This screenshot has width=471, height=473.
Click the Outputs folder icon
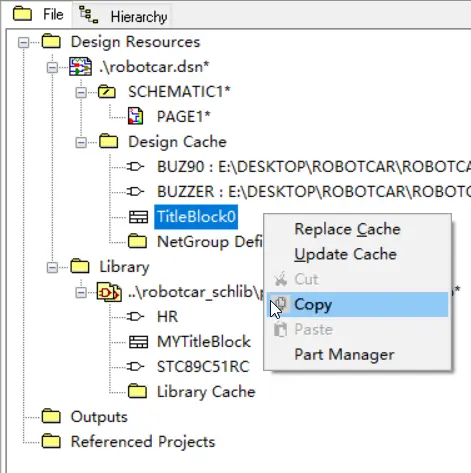coord(51,416)
